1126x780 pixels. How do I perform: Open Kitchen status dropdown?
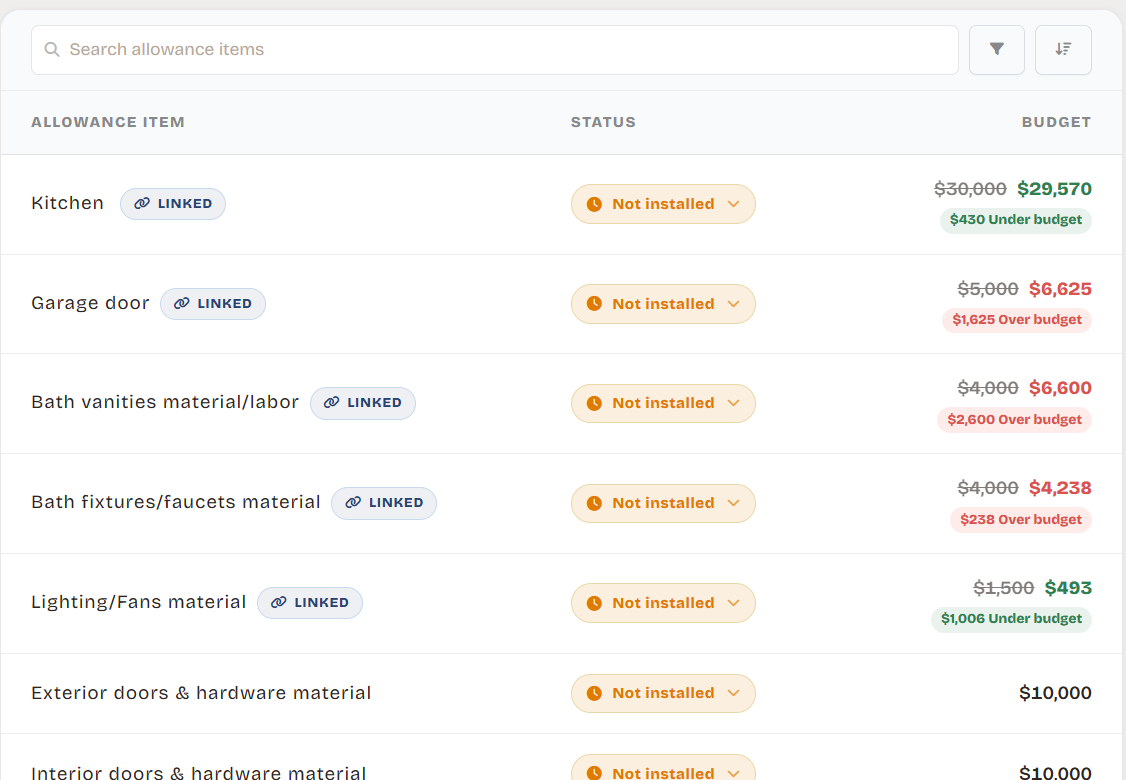pos(664,204)
